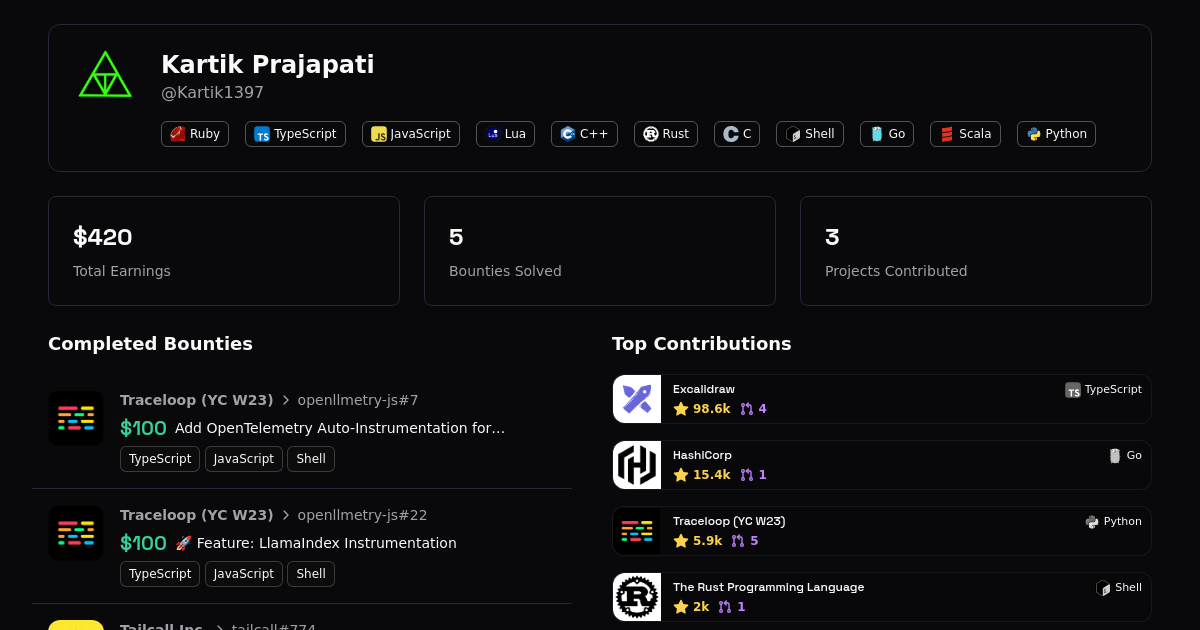Click the Traceloop logo beside the LlamaIndex bounty
Screen dimensions: 1200x630
click(76, 533)
